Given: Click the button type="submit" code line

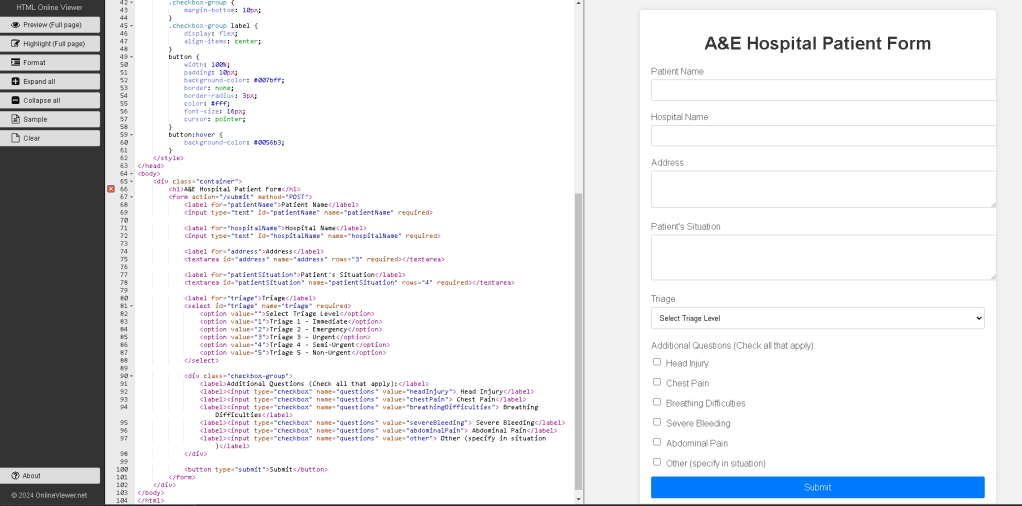Looking at the screenshot, I should click(x=256, y=469).
